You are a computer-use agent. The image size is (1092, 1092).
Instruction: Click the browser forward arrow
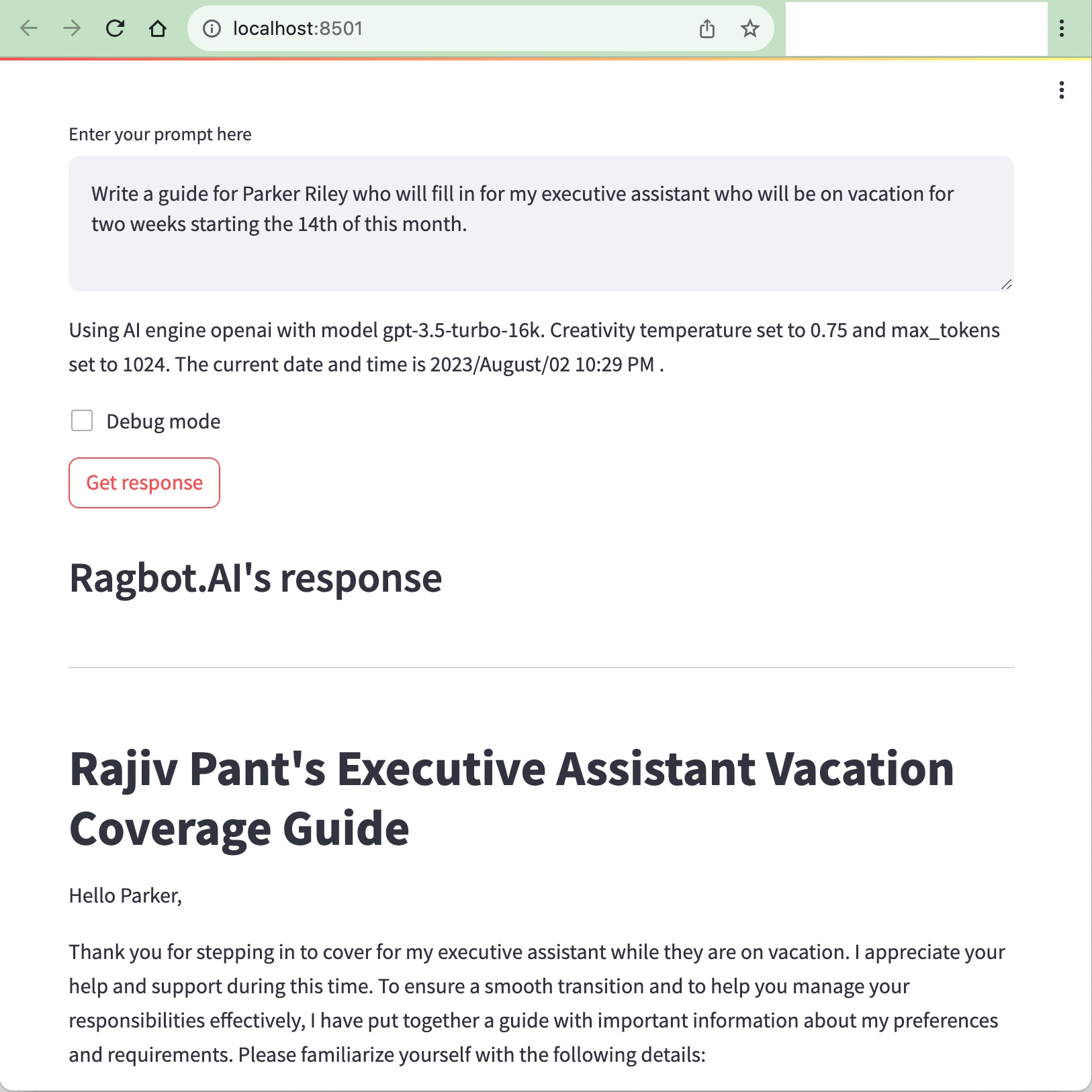click(x=72, y=28)
